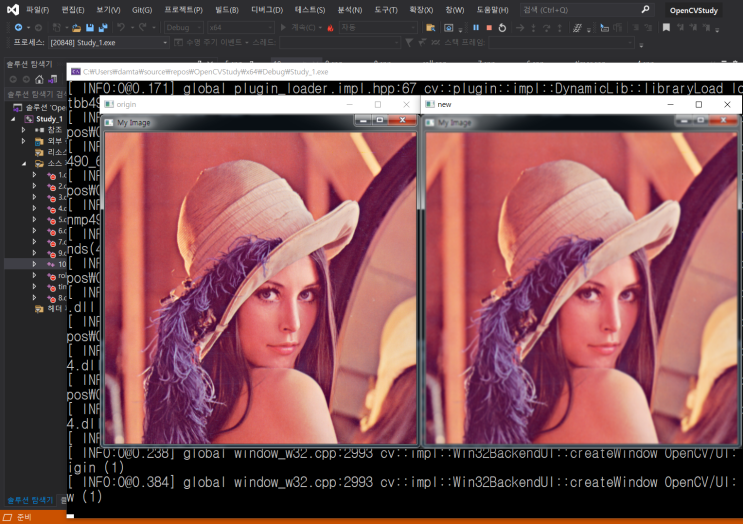Switch to 솔루션 탐색기 bottom tab
Screen dimensions: 743x524
coord(30,500)
